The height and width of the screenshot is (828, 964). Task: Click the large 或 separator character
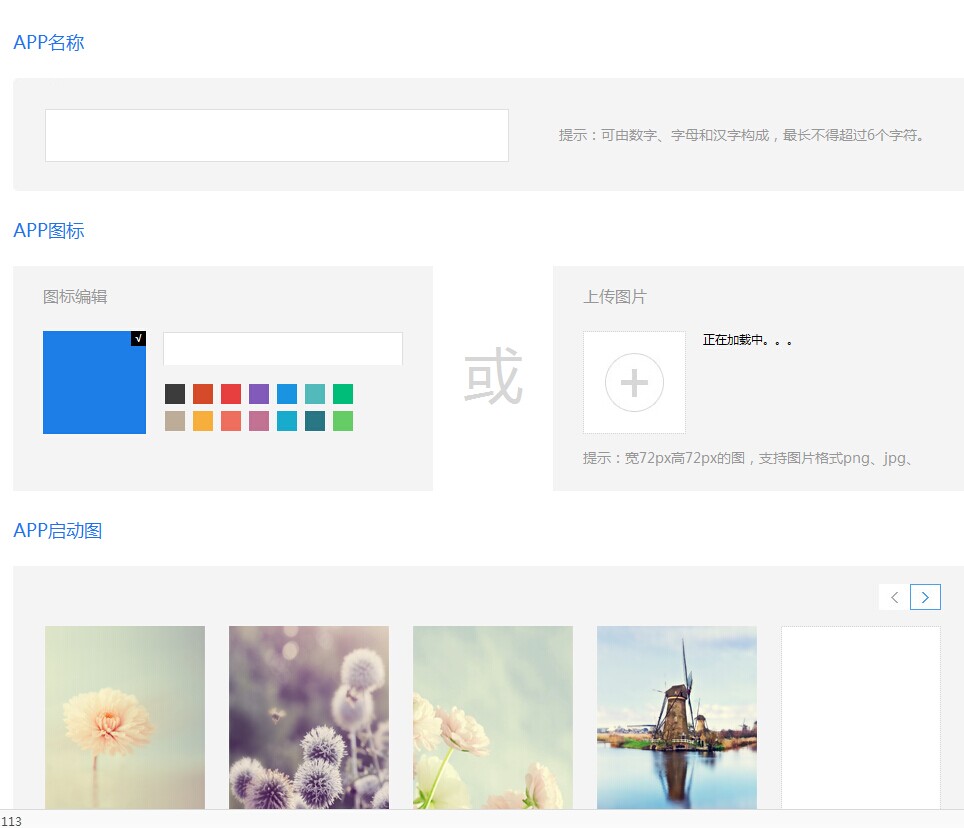(493, 376)
